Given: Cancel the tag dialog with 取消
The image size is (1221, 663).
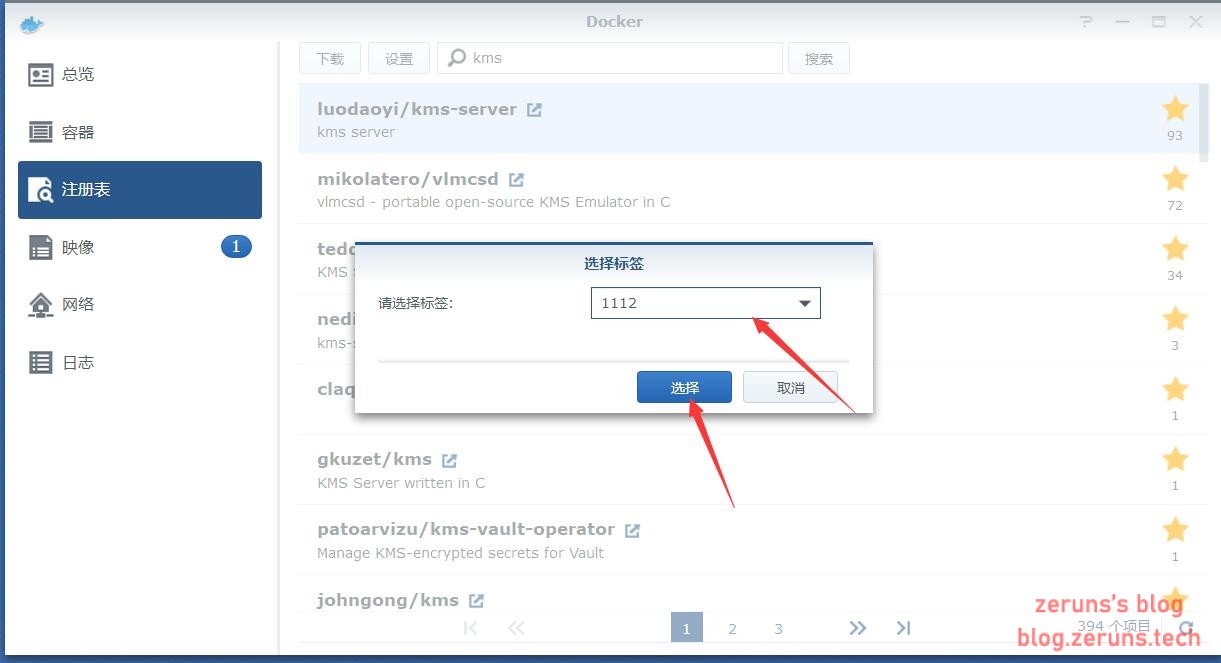Looking at the screenshot, I should point(790,388).
